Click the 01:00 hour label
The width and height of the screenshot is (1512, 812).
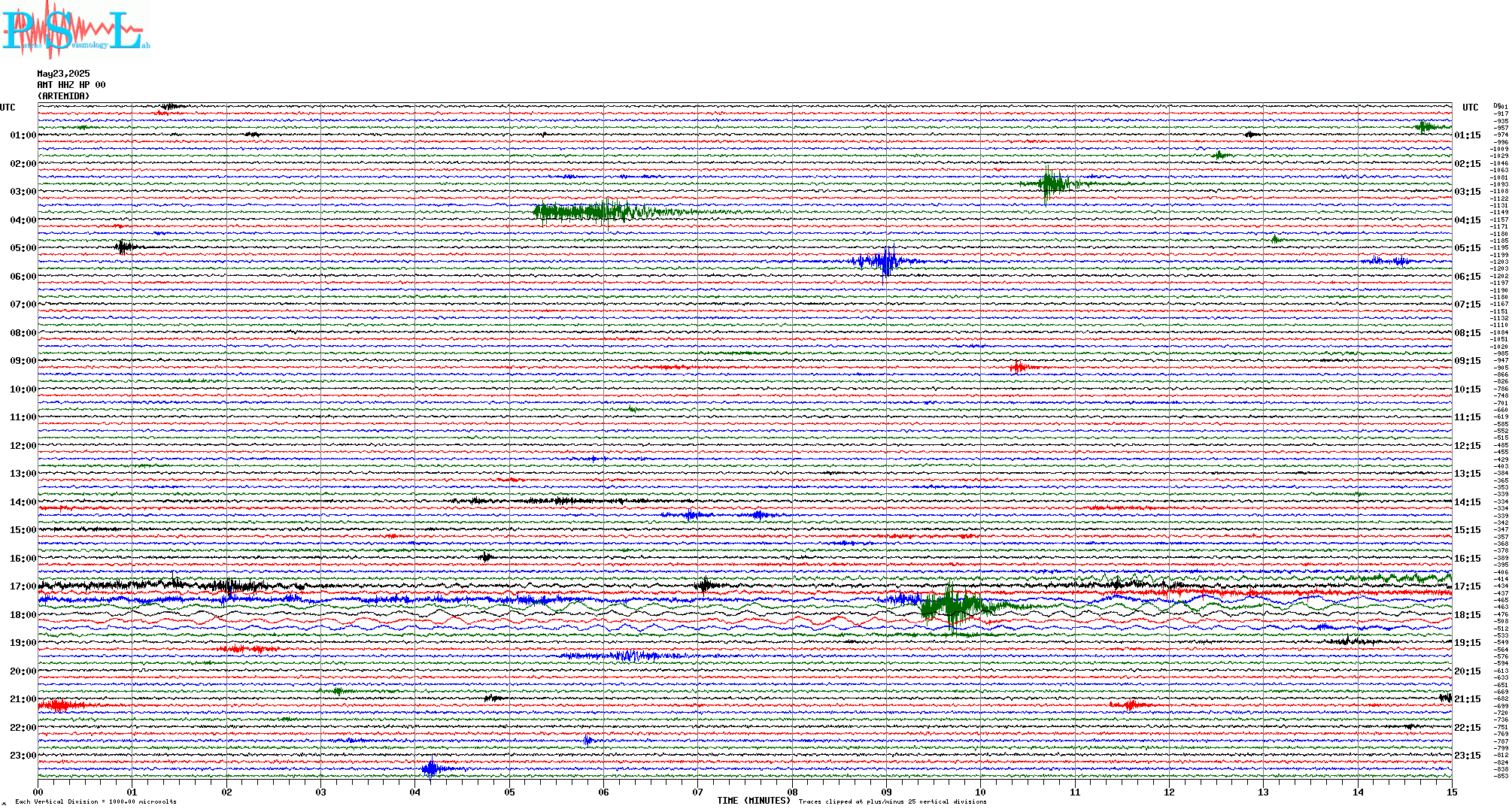(x=23, y=135)
